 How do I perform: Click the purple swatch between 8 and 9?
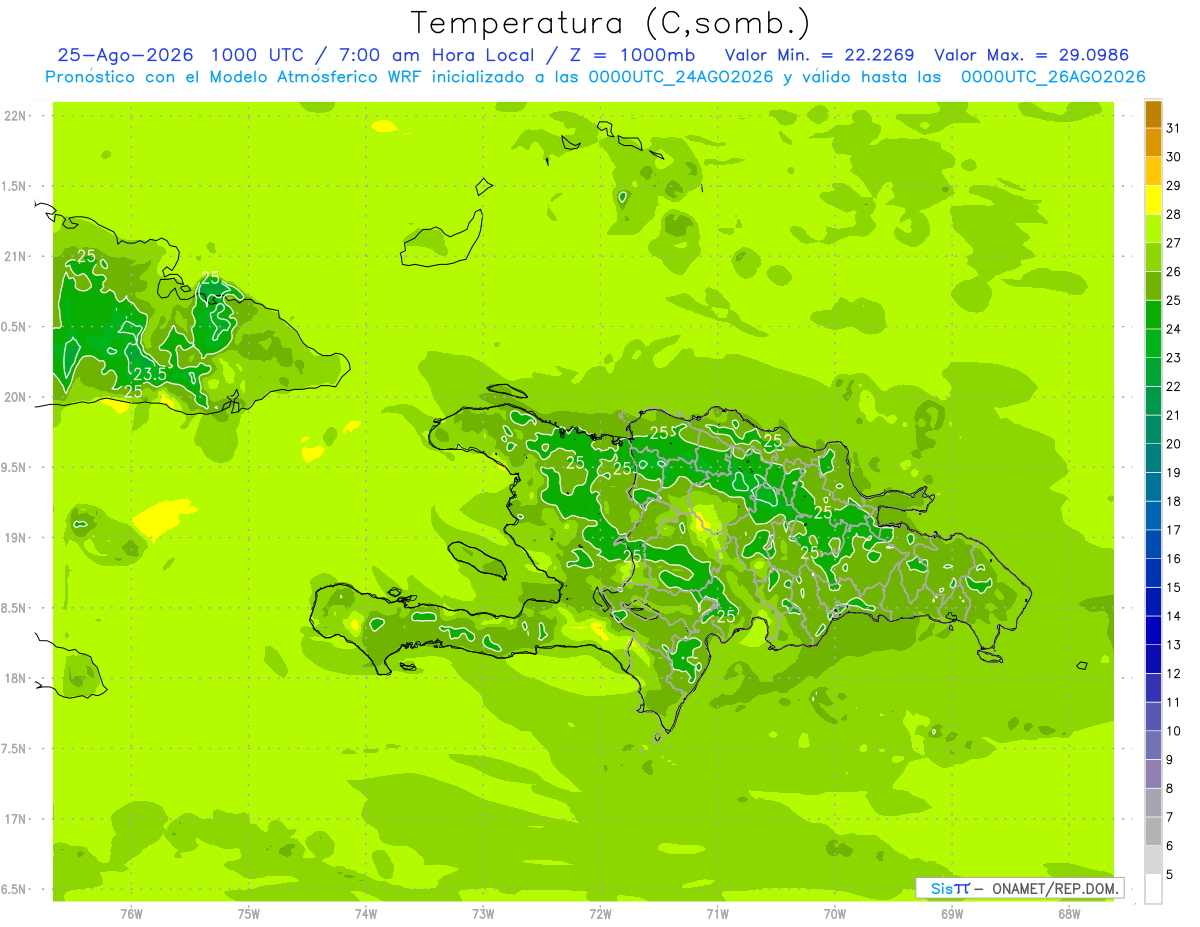[1153, 774]
